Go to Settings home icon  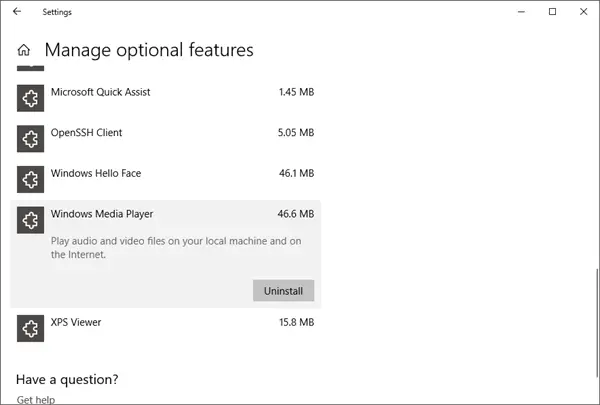[24, 50]
